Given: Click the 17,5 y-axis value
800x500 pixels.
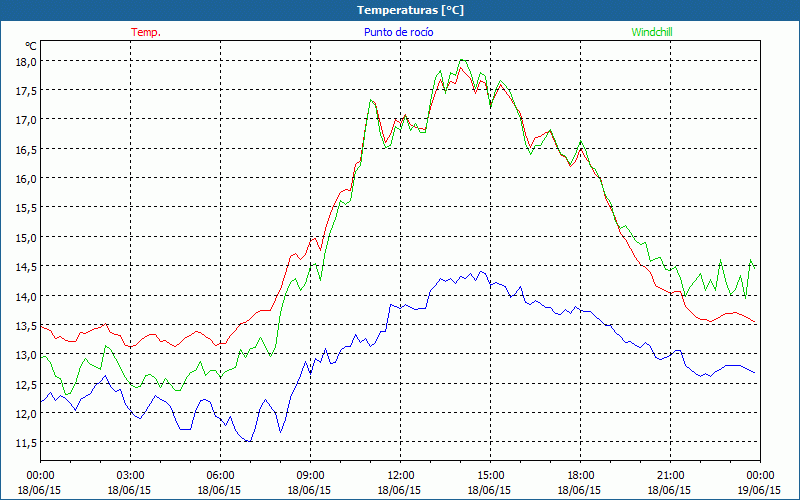Looking at the screenshot, I should pyautogui.click(x=27, y=90).
